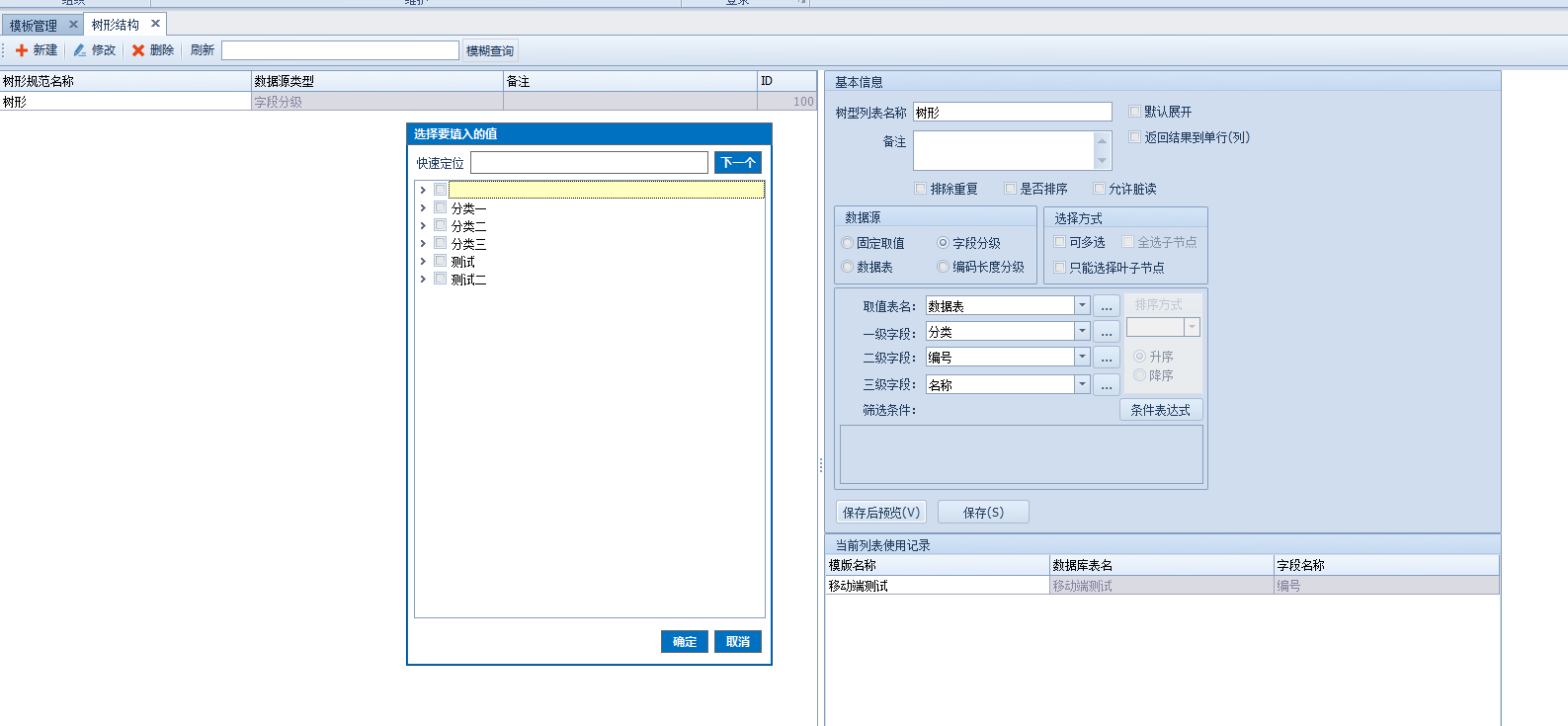Close the 模板管理 tab
The width and height of the screenshot is (1568, 726).
point(73,25)
